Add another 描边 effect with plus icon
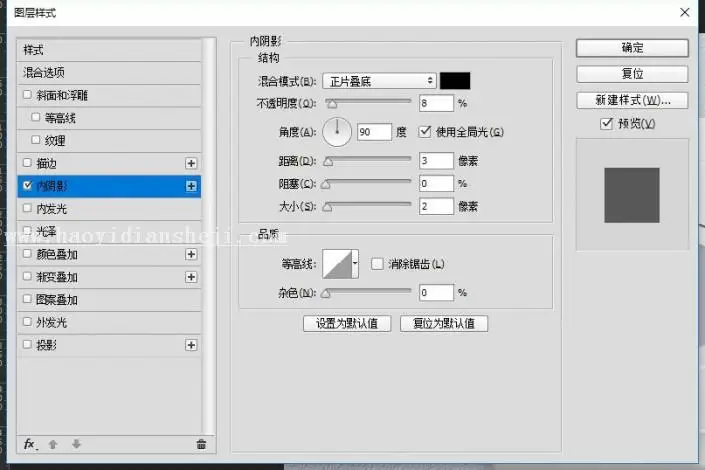The width and height of the screenshot is (705, 470). (x=191, y=163)
